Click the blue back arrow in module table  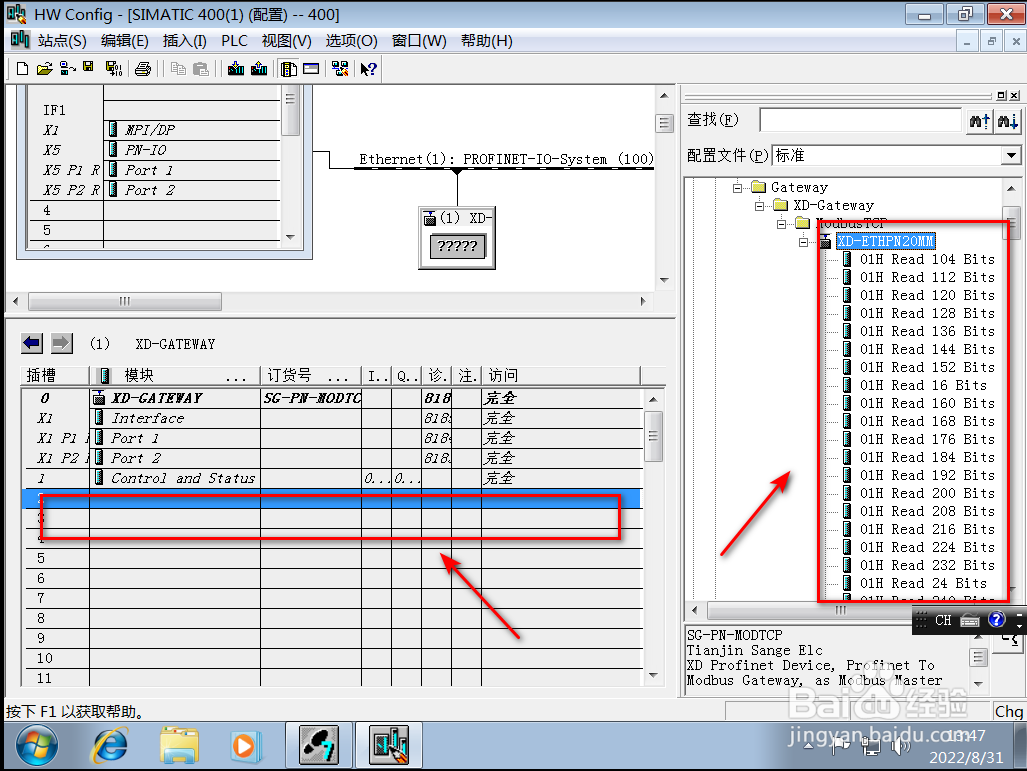tap(31, 343)
